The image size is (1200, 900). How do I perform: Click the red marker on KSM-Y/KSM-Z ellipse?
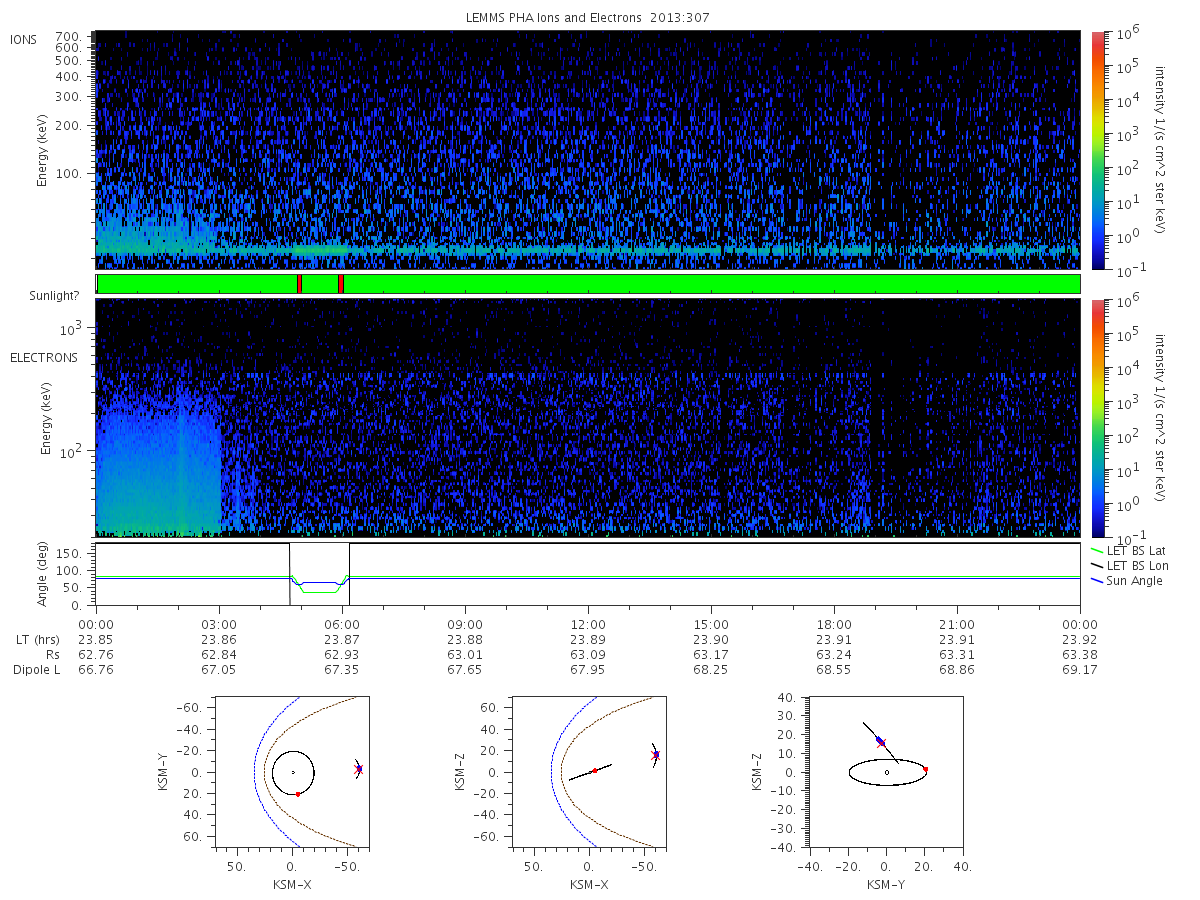[x=925, y=769]
